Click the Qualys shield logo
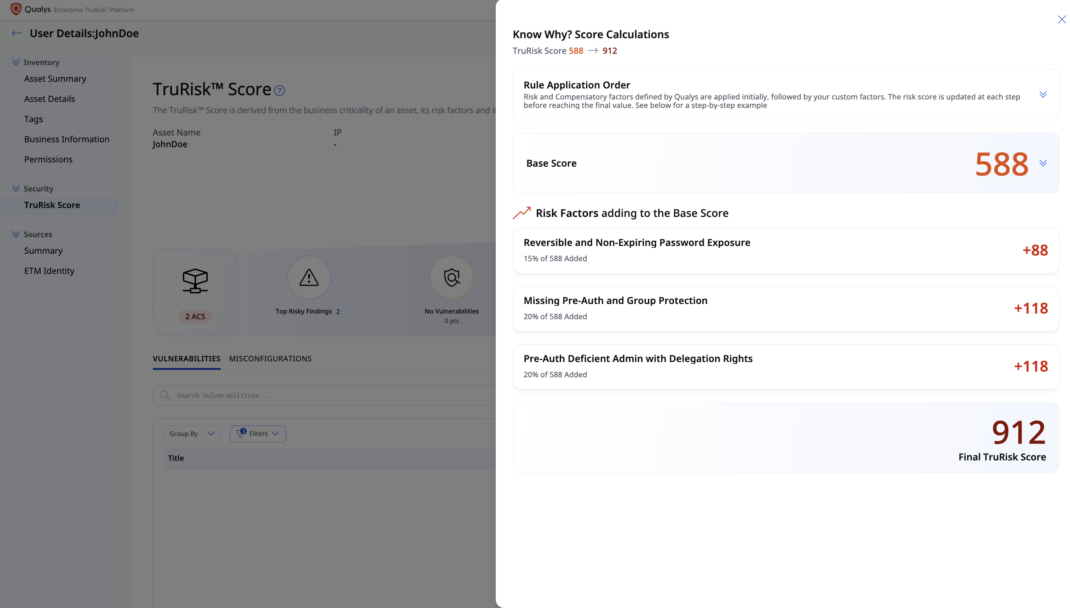This screenshot has height=608, width=1070. coord(16,9)
